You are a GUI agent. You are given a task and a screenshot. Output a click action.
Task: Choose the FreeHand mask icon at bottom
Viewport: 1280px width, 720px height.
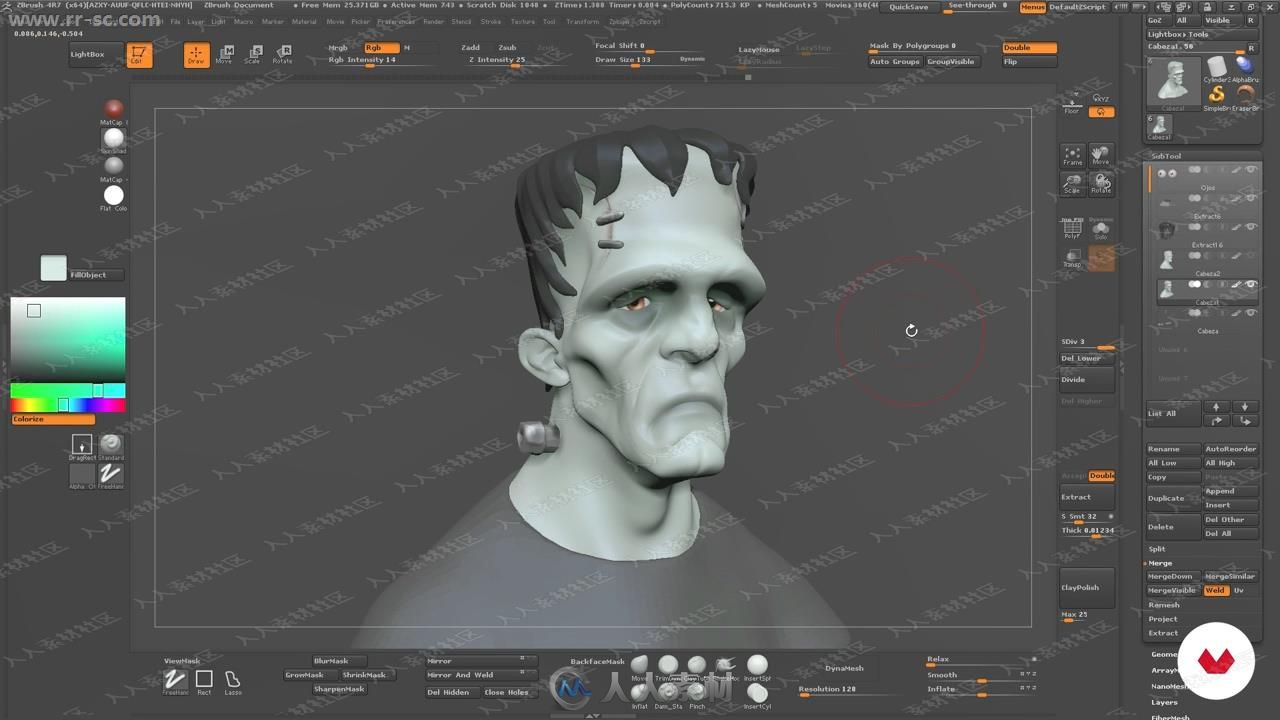[x=175, y=681]
